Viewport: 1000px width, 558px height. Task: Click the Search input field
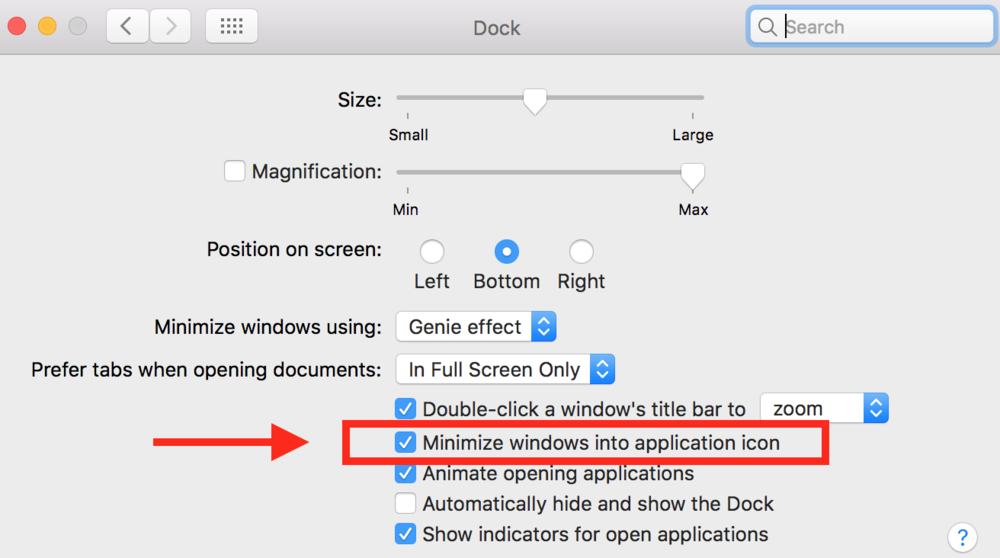(885, 27)
